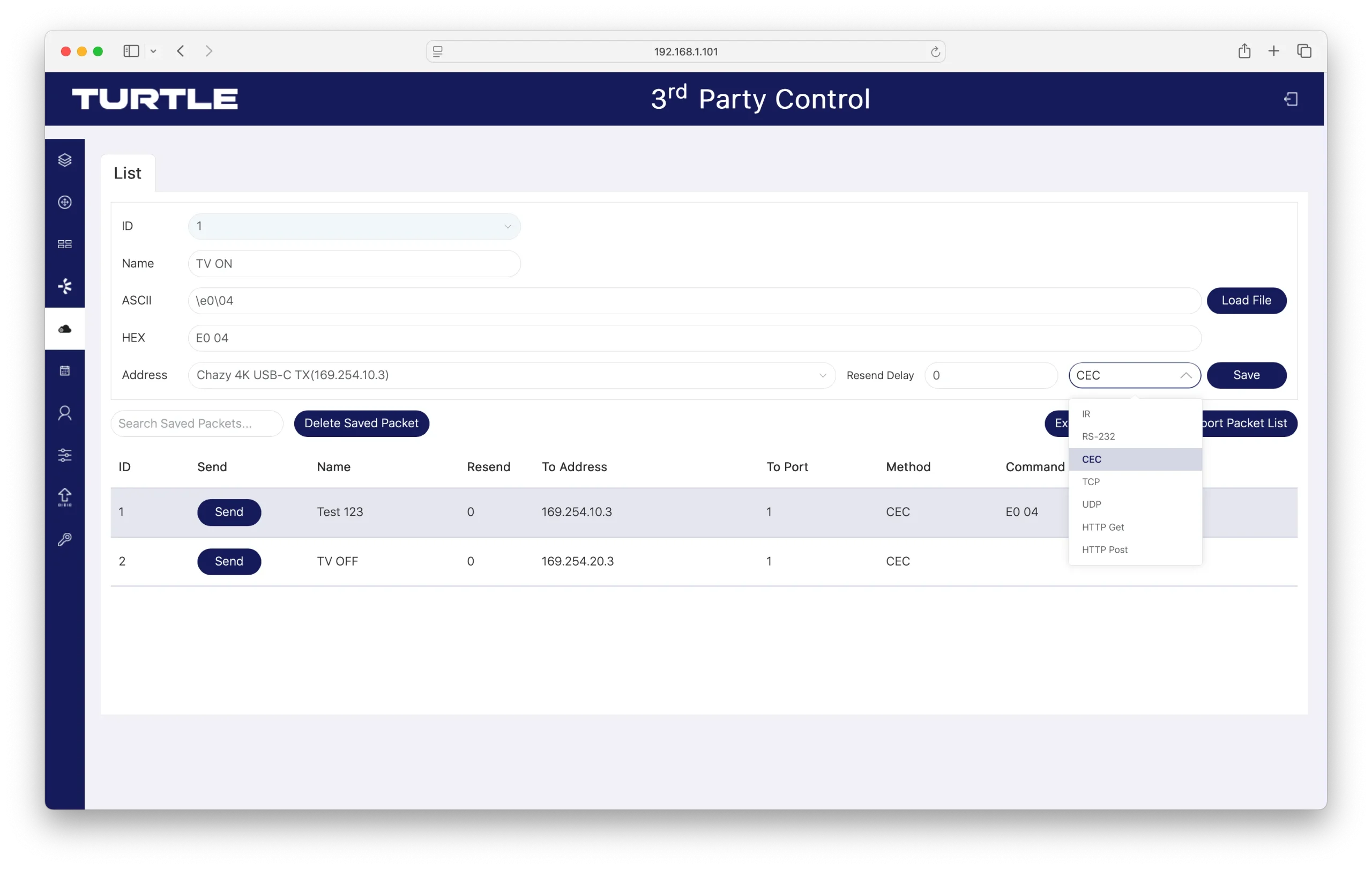Image resolution: width=1372 pixels, height=869 pixels.
Task: Click the calendar sidebar icon
Action: [65, 371]
